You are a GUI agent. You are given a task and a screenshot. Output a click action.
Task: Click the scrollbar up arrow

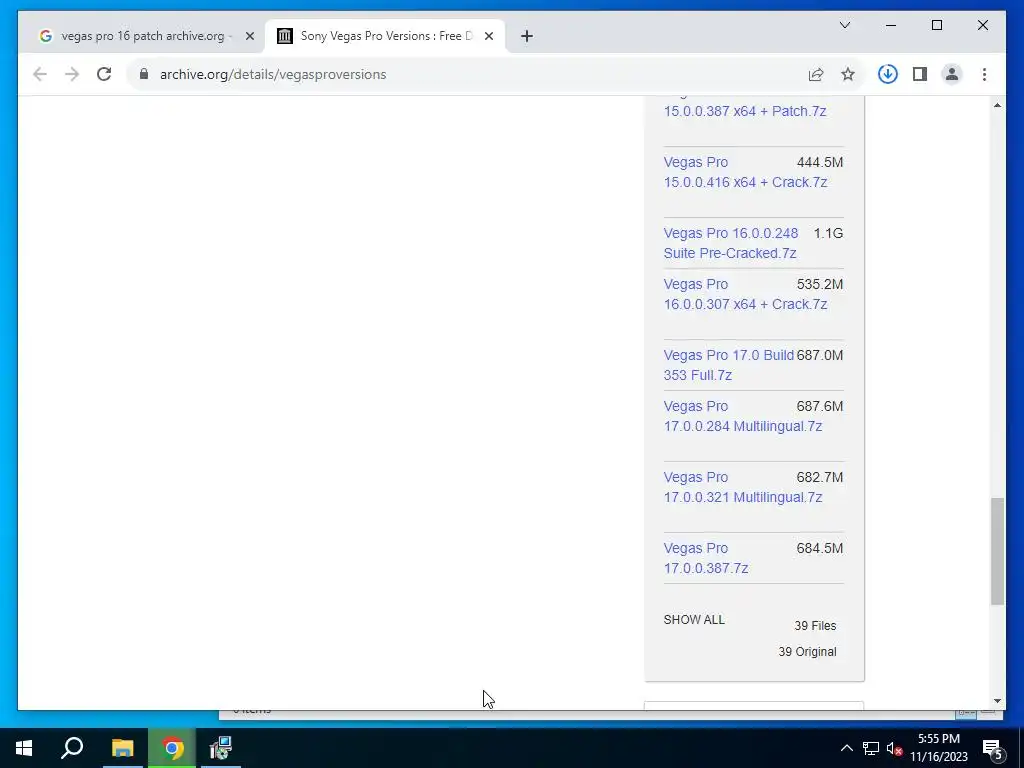point(997,105)
